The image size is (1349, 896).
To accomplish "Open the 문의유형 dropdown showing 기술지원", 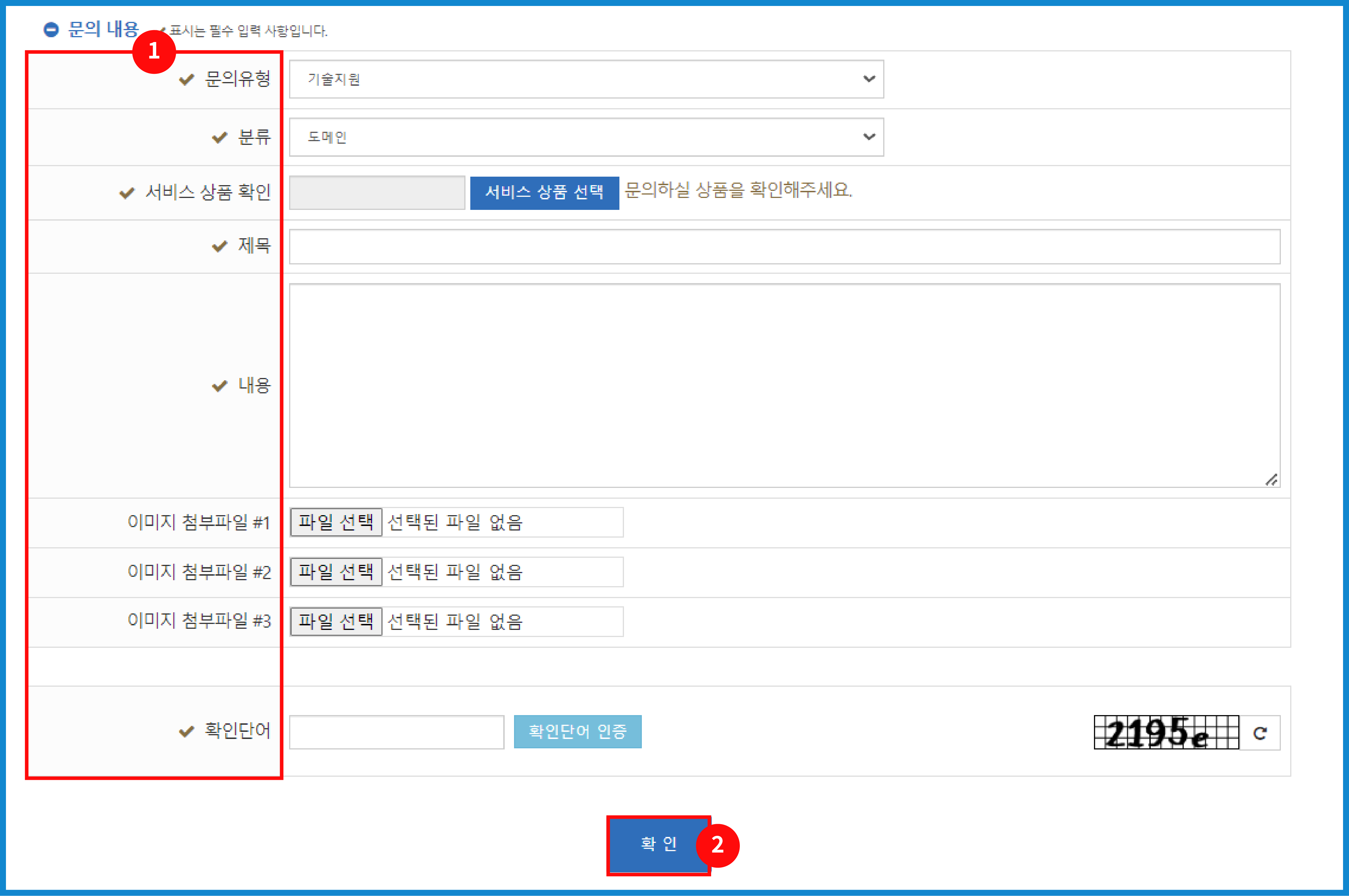I will 586,80.
